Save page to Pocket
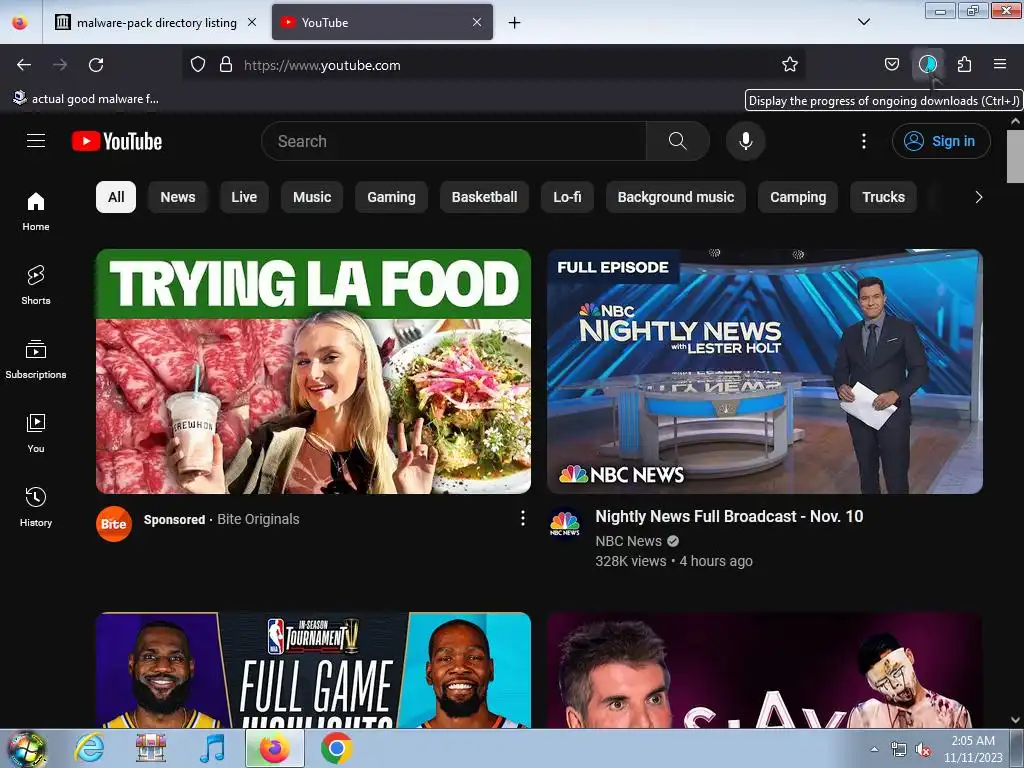 [891, 65]
